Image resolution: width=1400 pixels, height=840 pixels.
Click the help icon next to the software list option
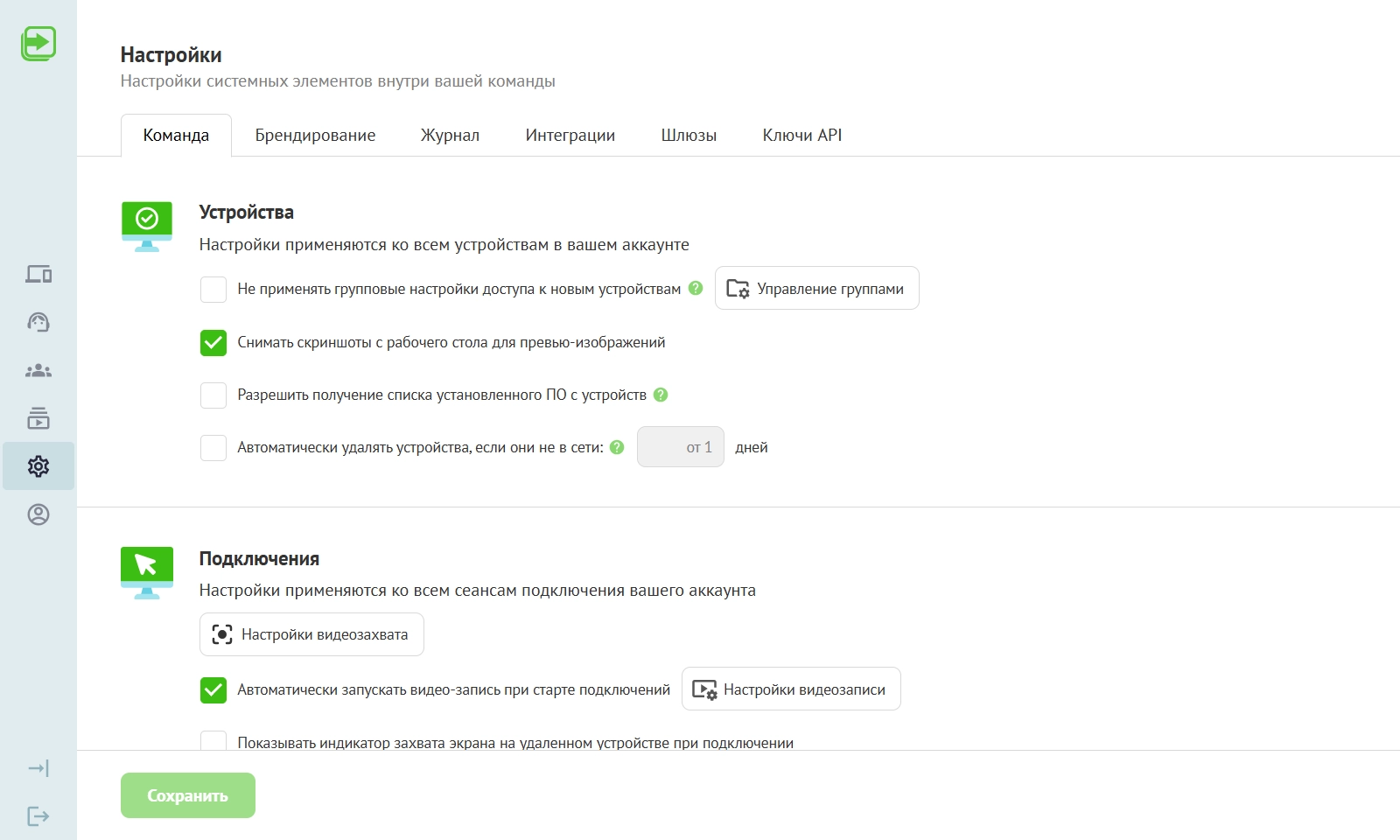[661, 395]
